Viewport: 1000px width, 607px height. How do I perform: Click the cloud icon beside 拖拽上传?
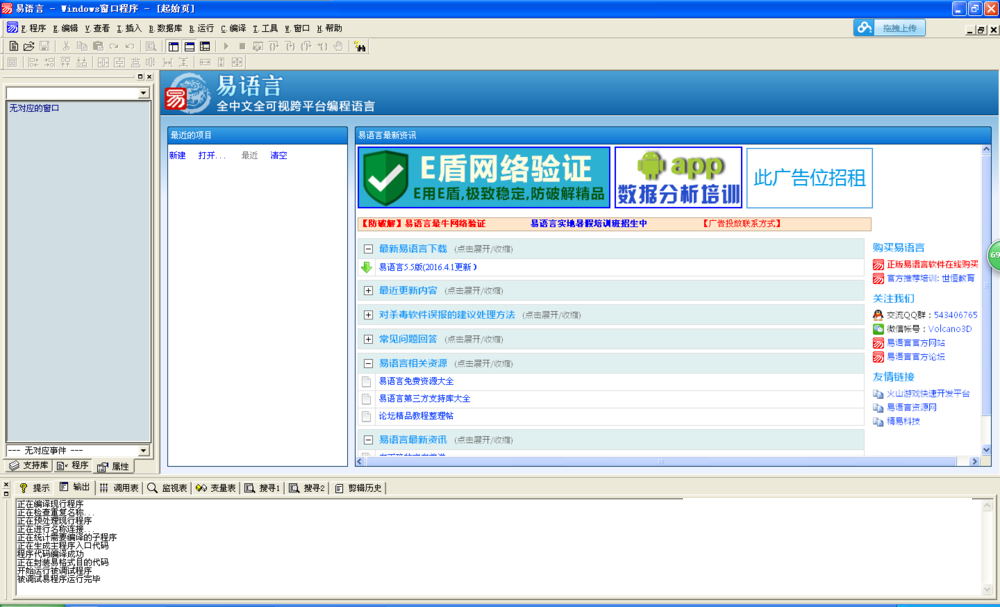865,27
